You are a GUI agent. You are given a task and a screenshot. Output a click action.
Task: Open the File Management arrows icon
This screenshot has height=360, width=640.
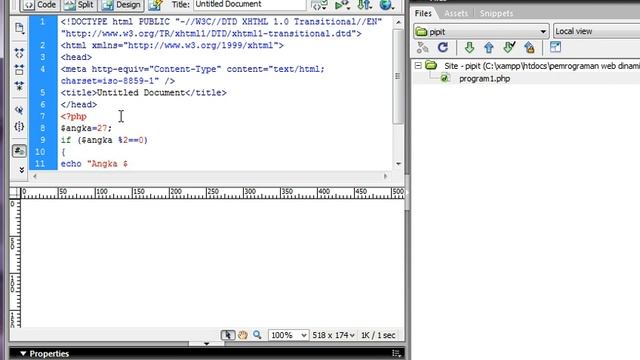(x=364, y=5)
